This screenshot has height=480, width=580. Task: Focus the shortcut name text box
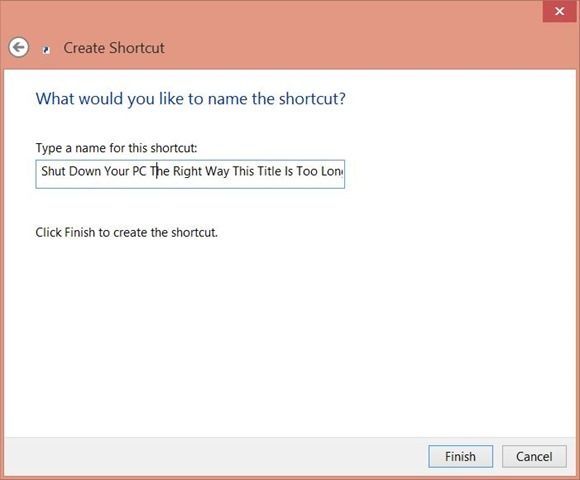click(190, 174)
